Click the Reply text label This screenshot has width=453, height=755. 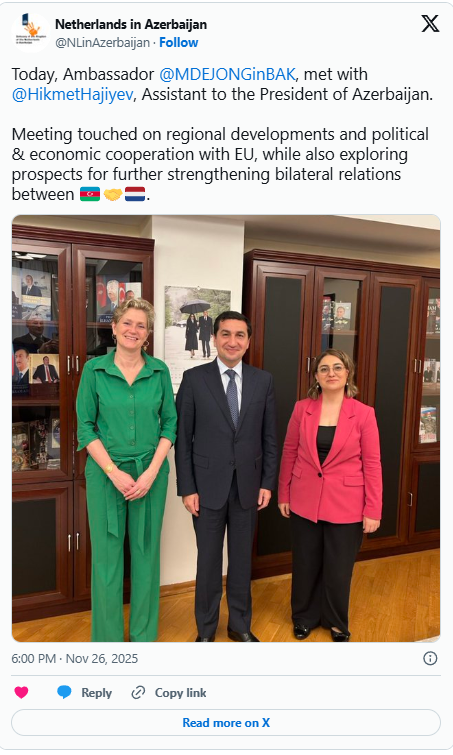click(96, 692)
